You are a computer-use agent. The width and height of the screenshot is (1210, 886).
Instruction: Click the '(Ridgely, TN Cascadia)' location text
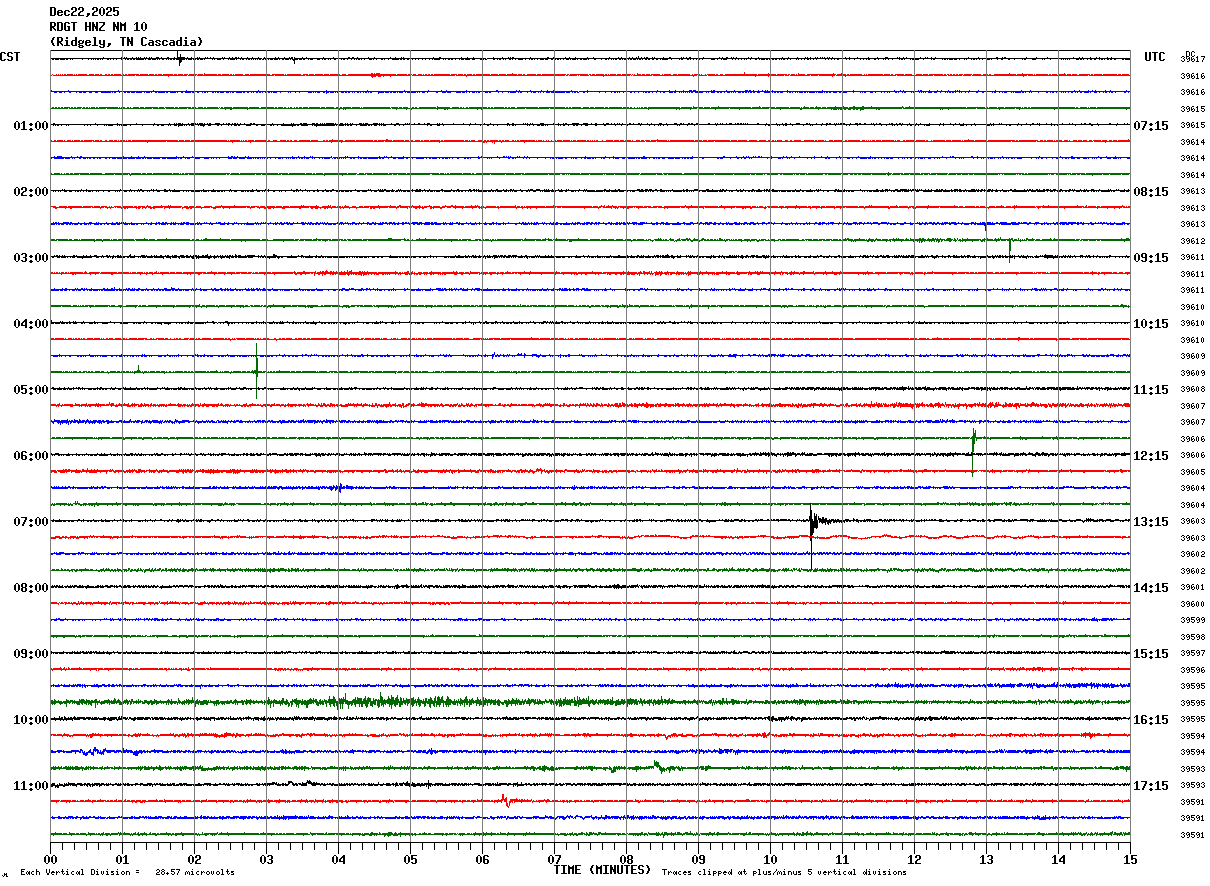(x=126, y=42)
